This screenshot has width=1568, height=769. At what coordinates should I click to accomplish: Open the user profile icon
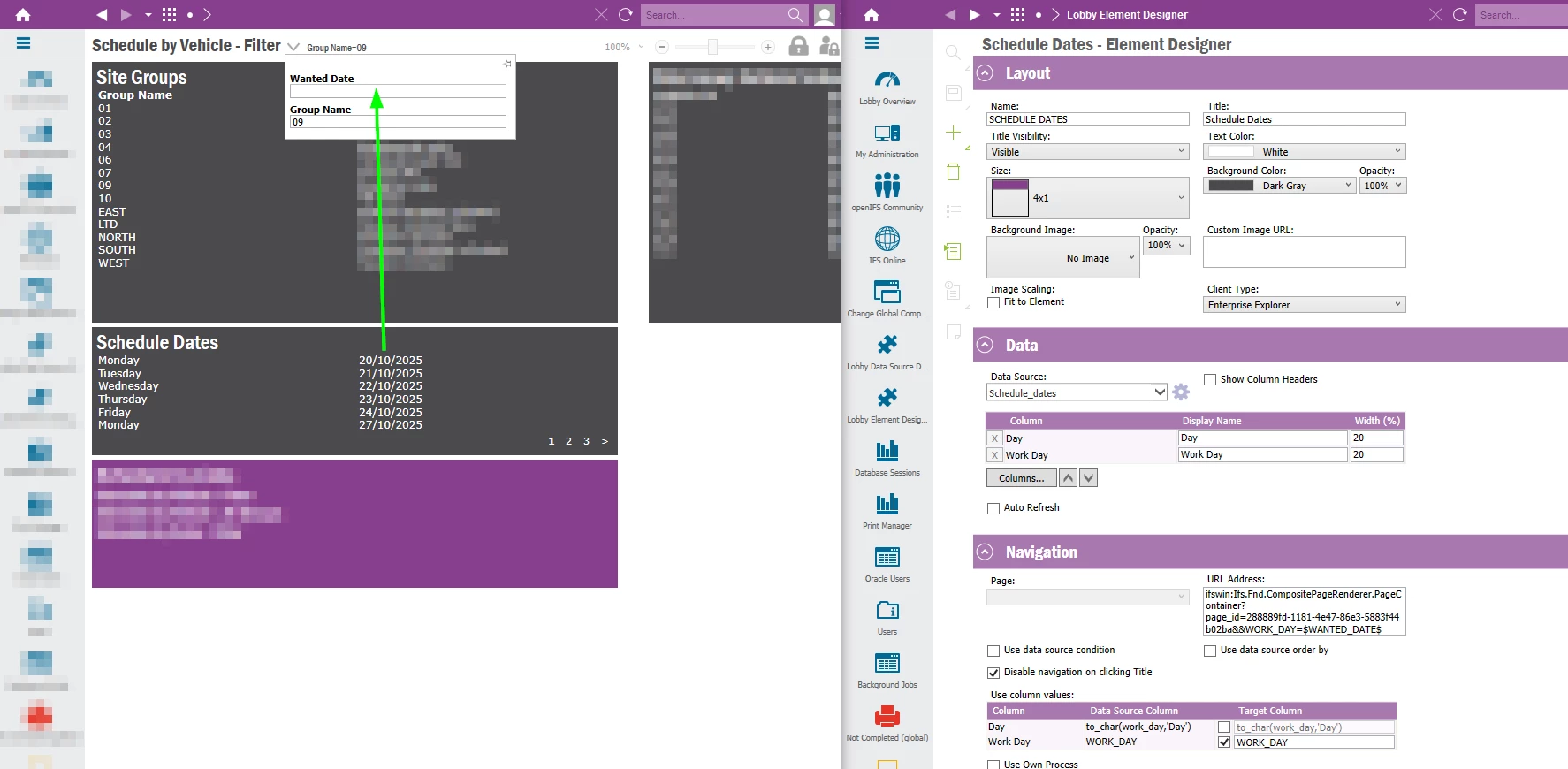coord(825,15)
